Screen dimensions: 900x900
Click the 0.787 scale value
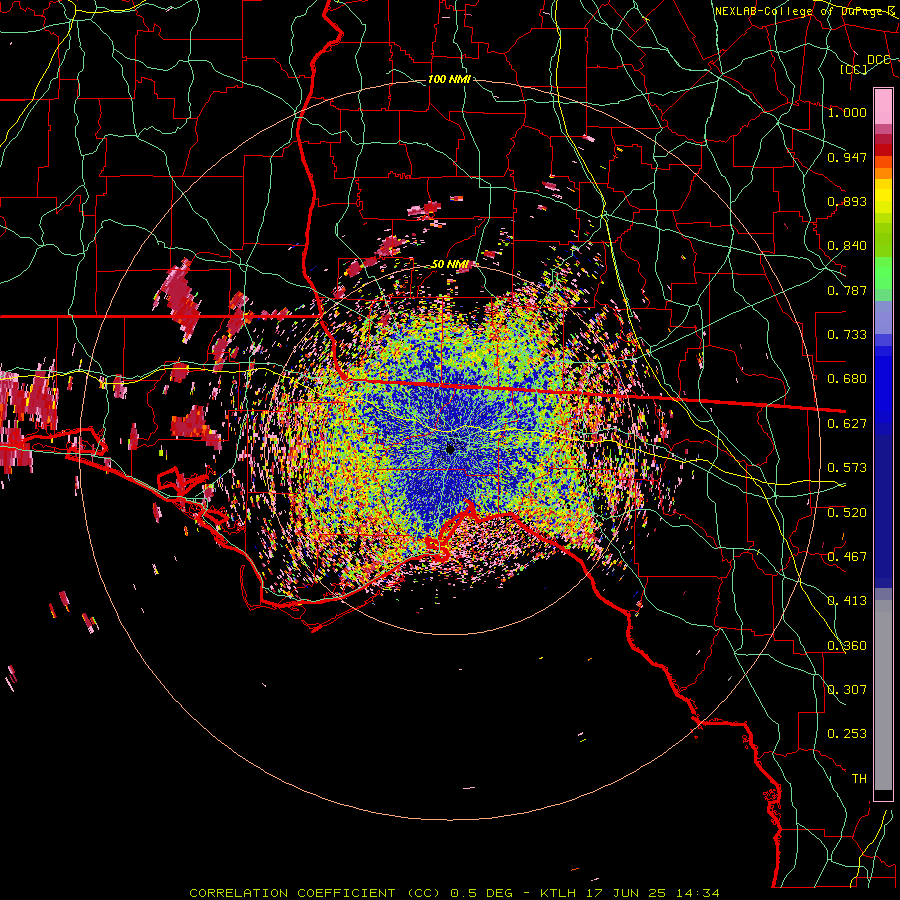(847, 290)
